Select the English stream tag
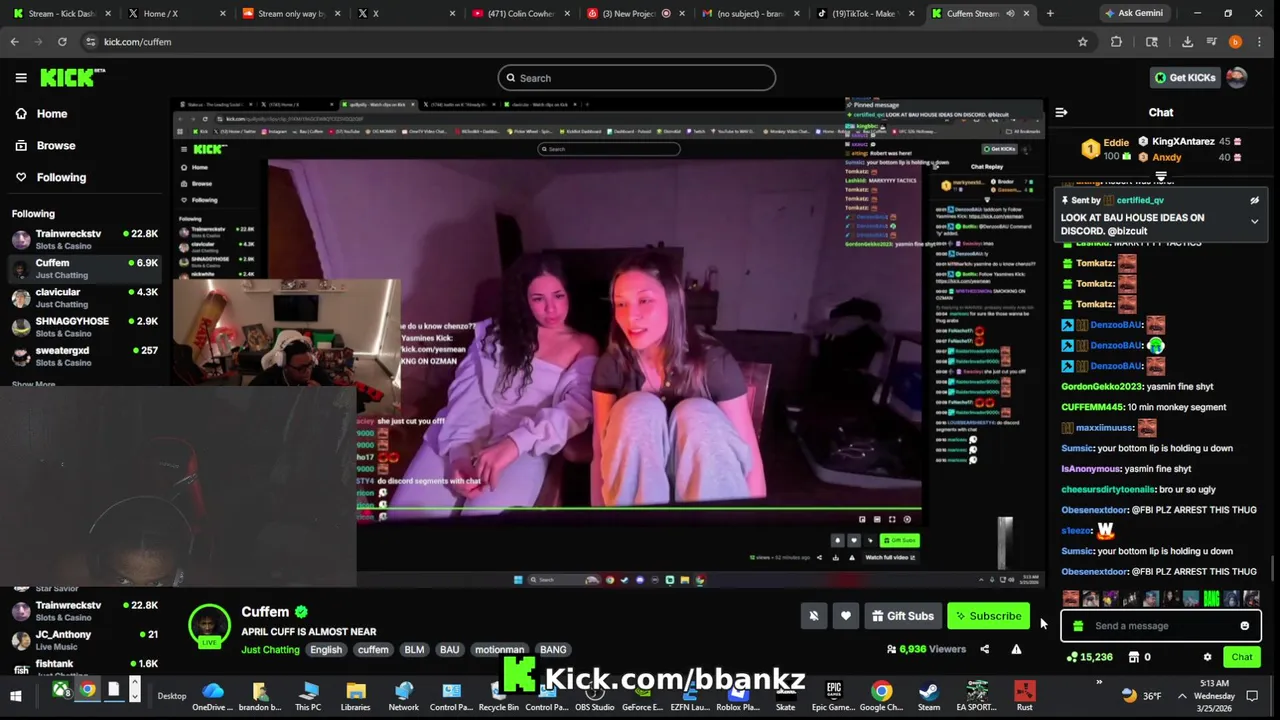This screenshot has height=720, width=1280. click(326, 650)
